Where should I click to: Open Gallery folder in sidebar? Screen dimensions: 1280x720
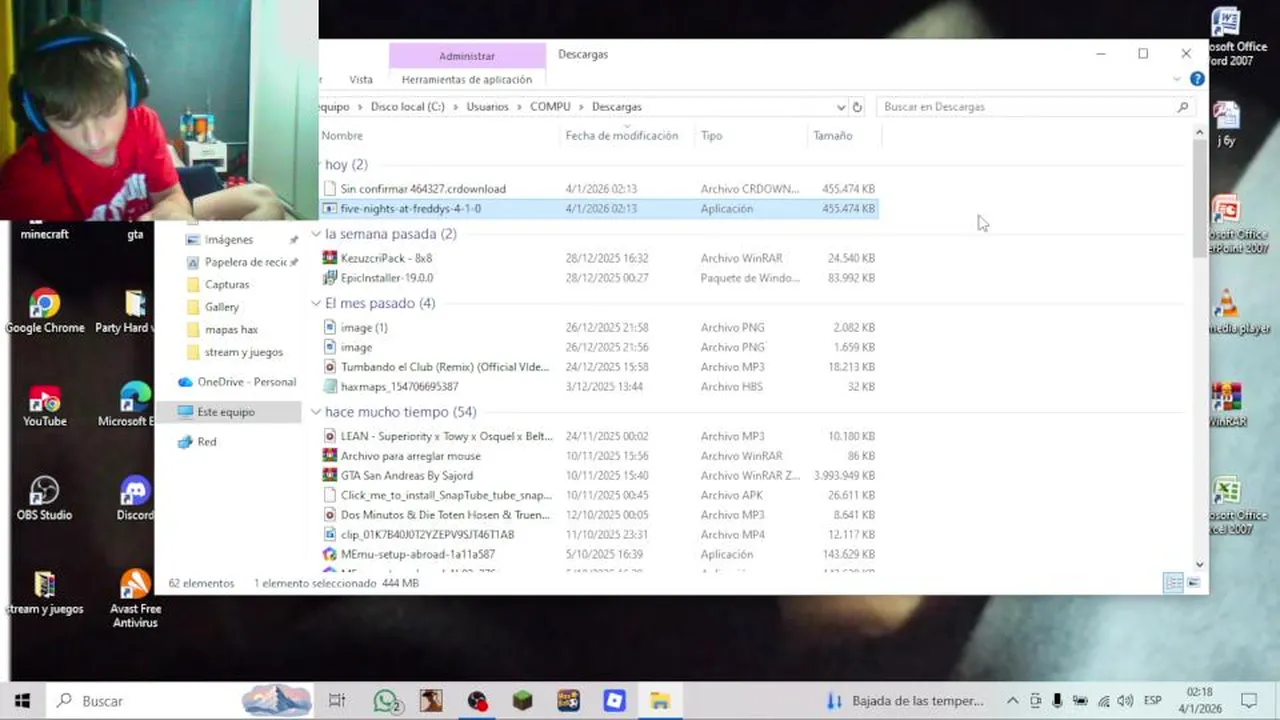222,307
